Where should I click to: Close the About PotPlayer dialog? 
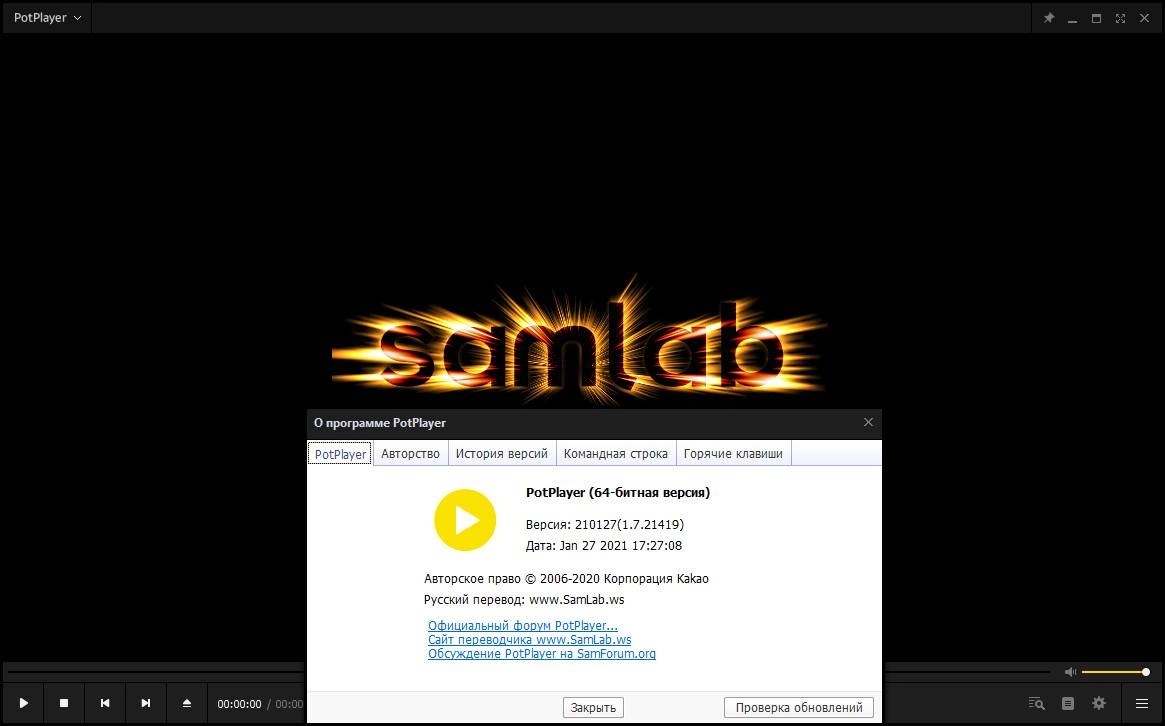click(868, 422)
